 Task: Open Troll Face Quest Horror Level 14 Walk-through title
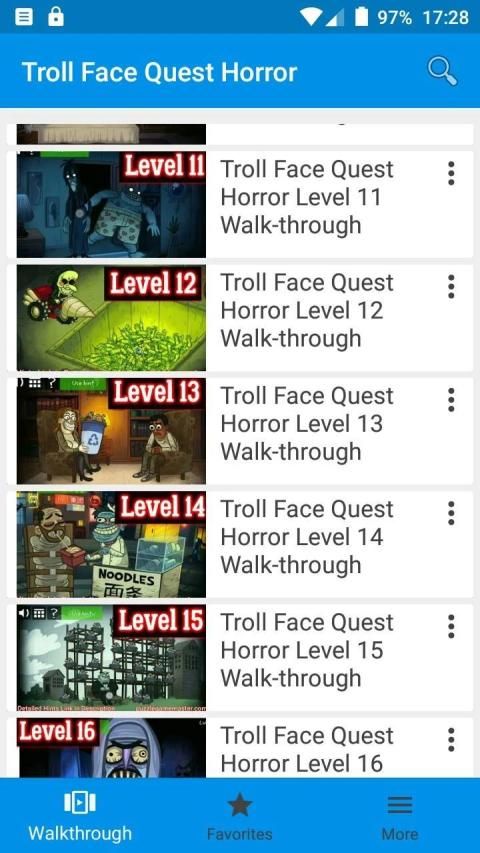[307, 537]
